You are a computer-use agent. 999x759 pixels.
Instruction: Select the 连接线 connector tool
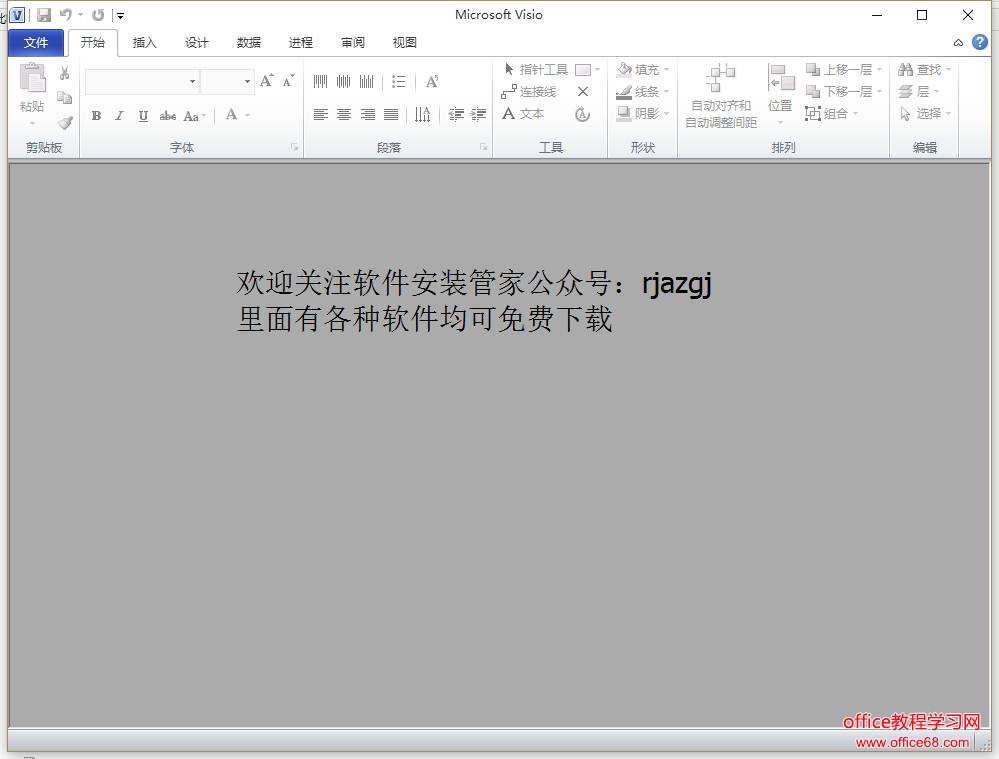coord(529,92)
